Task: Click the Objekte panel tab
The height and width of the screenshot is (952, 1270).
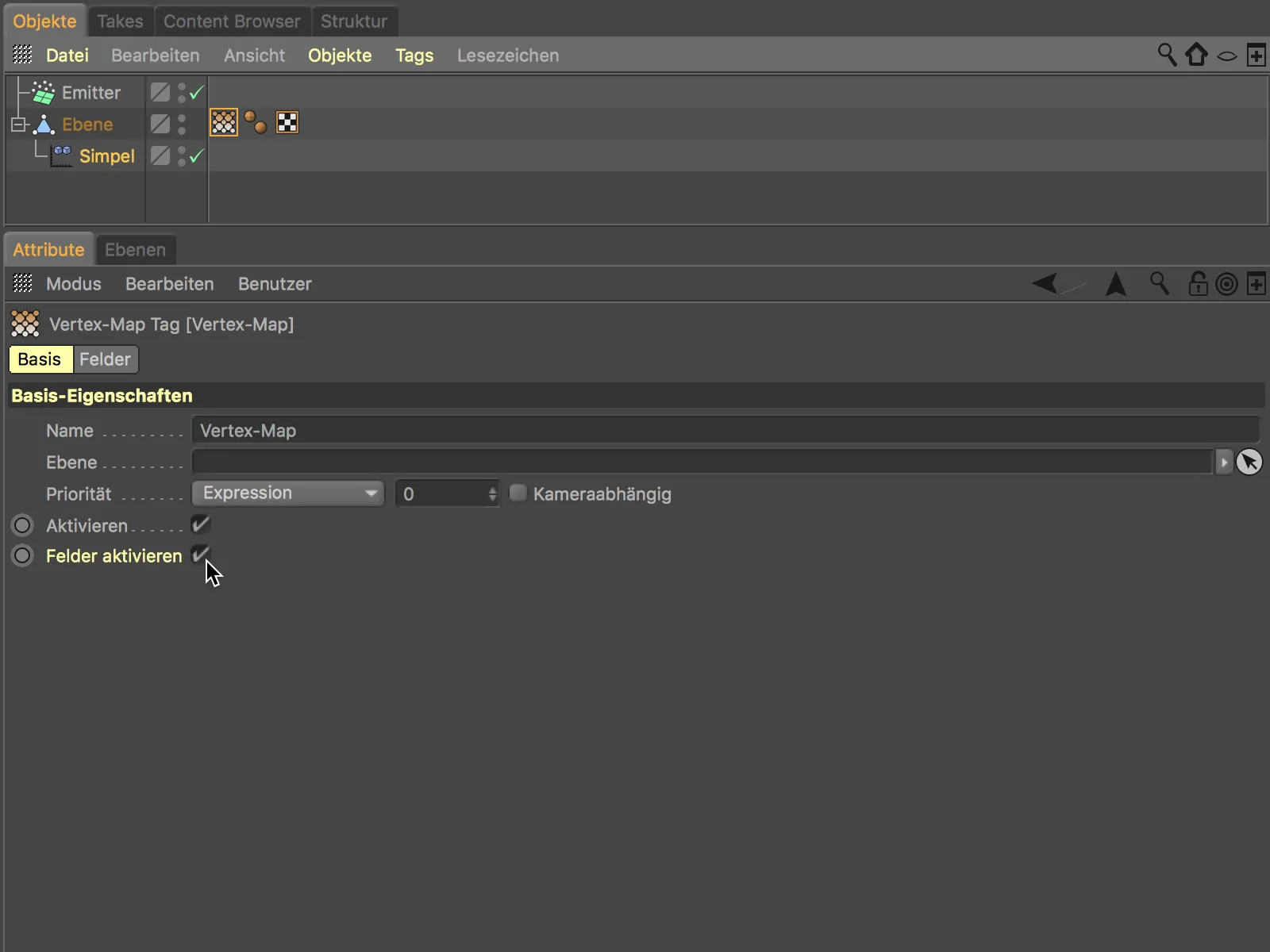Action: tap(44, 21)
